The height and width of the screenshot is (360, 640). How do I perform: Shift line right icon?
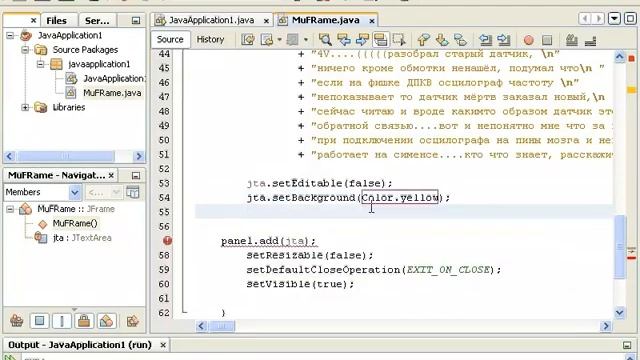(x=504, y=40)
